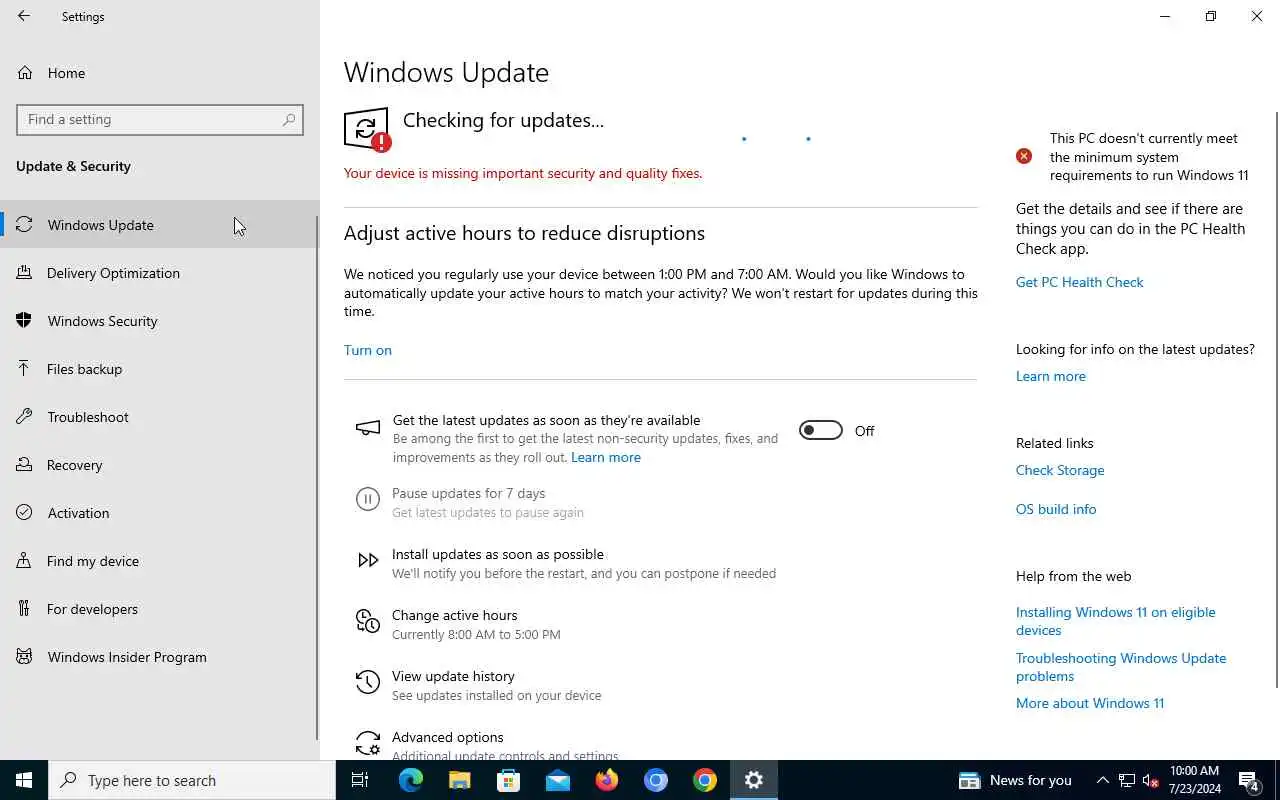Open Task View from the taskbar
Viewport: 1280px width, 800px height.
[360, 780]
